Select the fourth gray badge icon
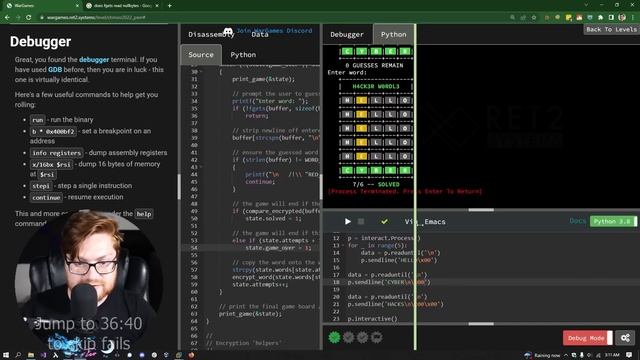 377,337
